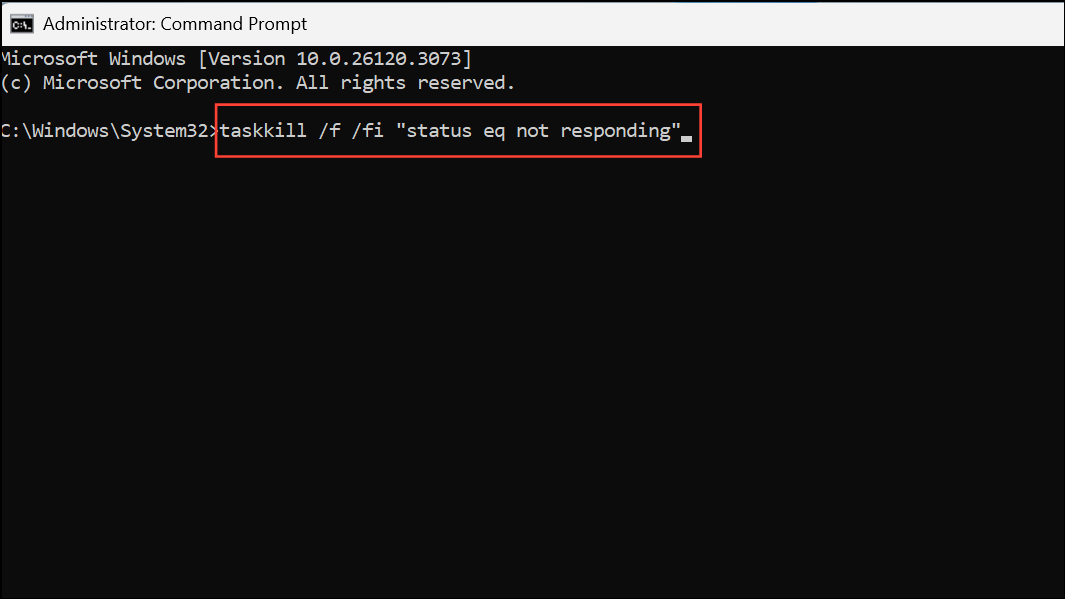The image size is (1065, 599).
Task: Click the C:\Windows\System32 prompt path
Action: click(105, 130)
